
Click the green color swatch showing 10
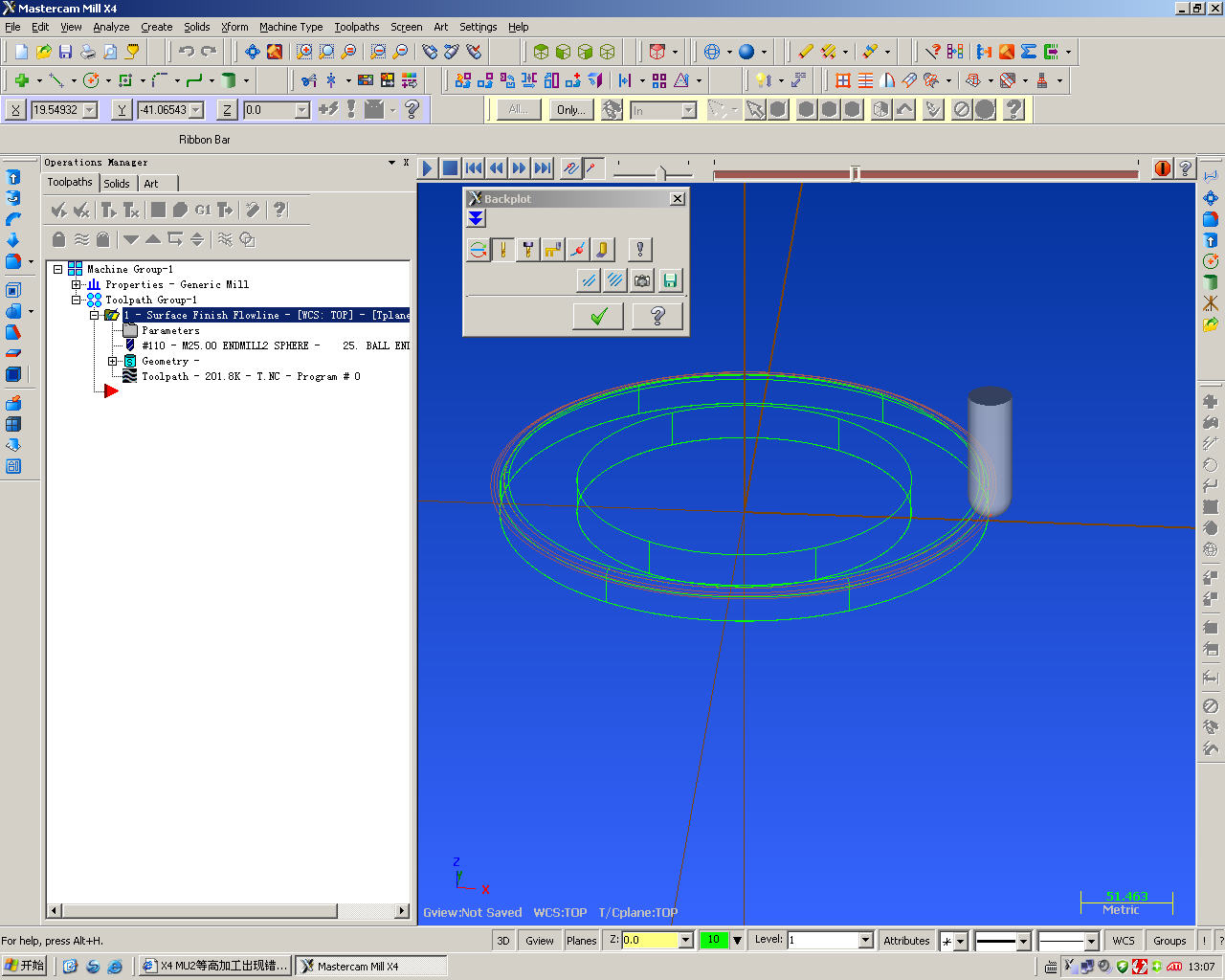click(714, 940)
